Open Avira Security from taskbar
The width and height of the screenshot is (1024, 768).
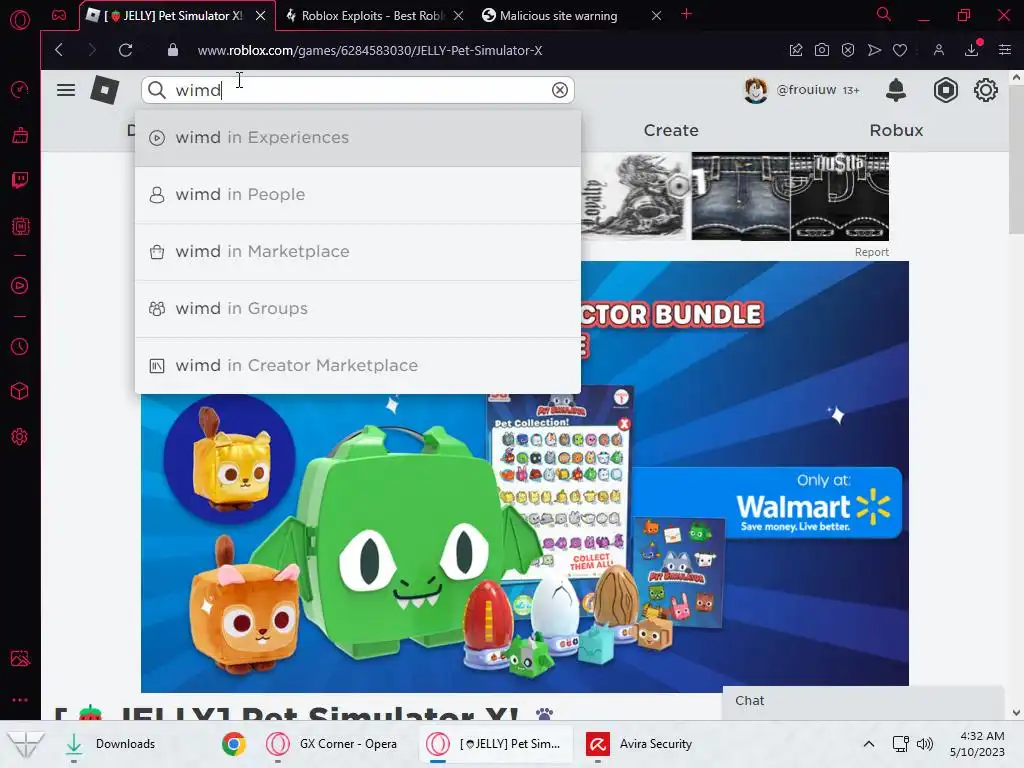pos(640,744)
